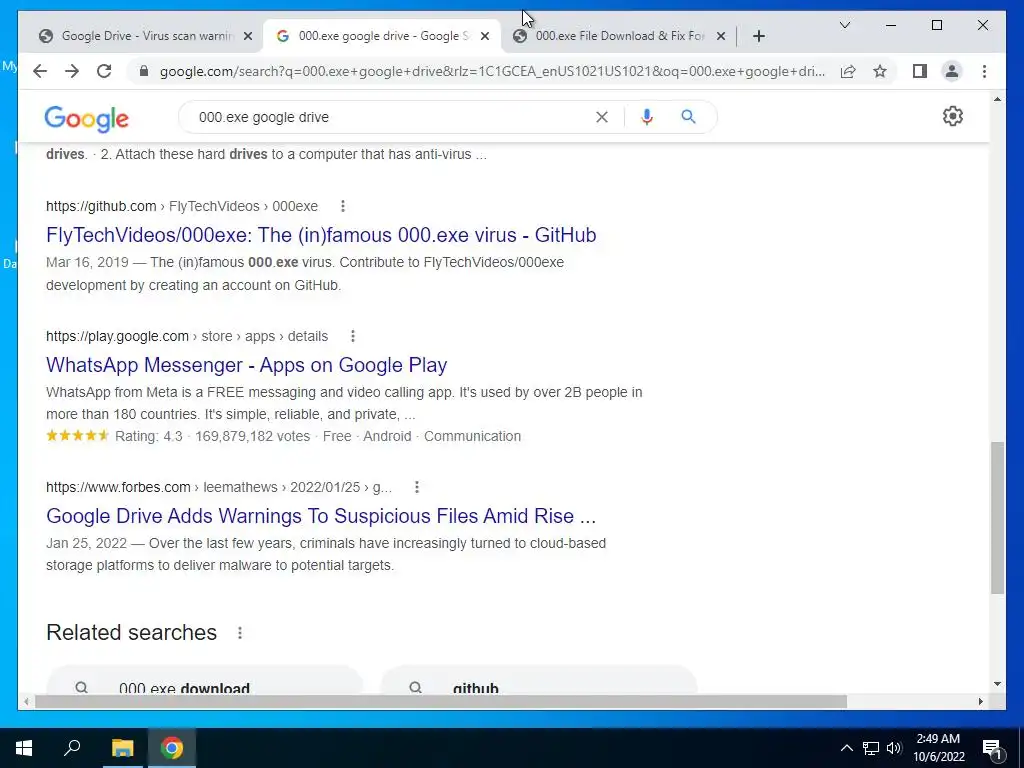
Task: Close the 000.exe File Download tab
Action: pos(720,36)
